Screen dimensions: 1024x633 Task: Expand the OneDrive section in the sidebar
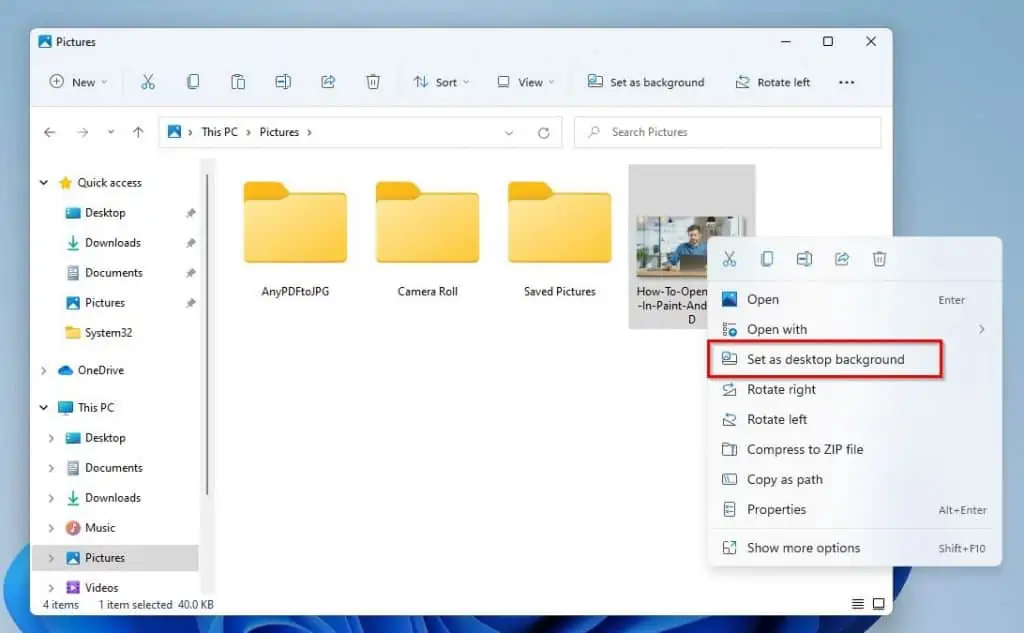click(x=43, y=370)
